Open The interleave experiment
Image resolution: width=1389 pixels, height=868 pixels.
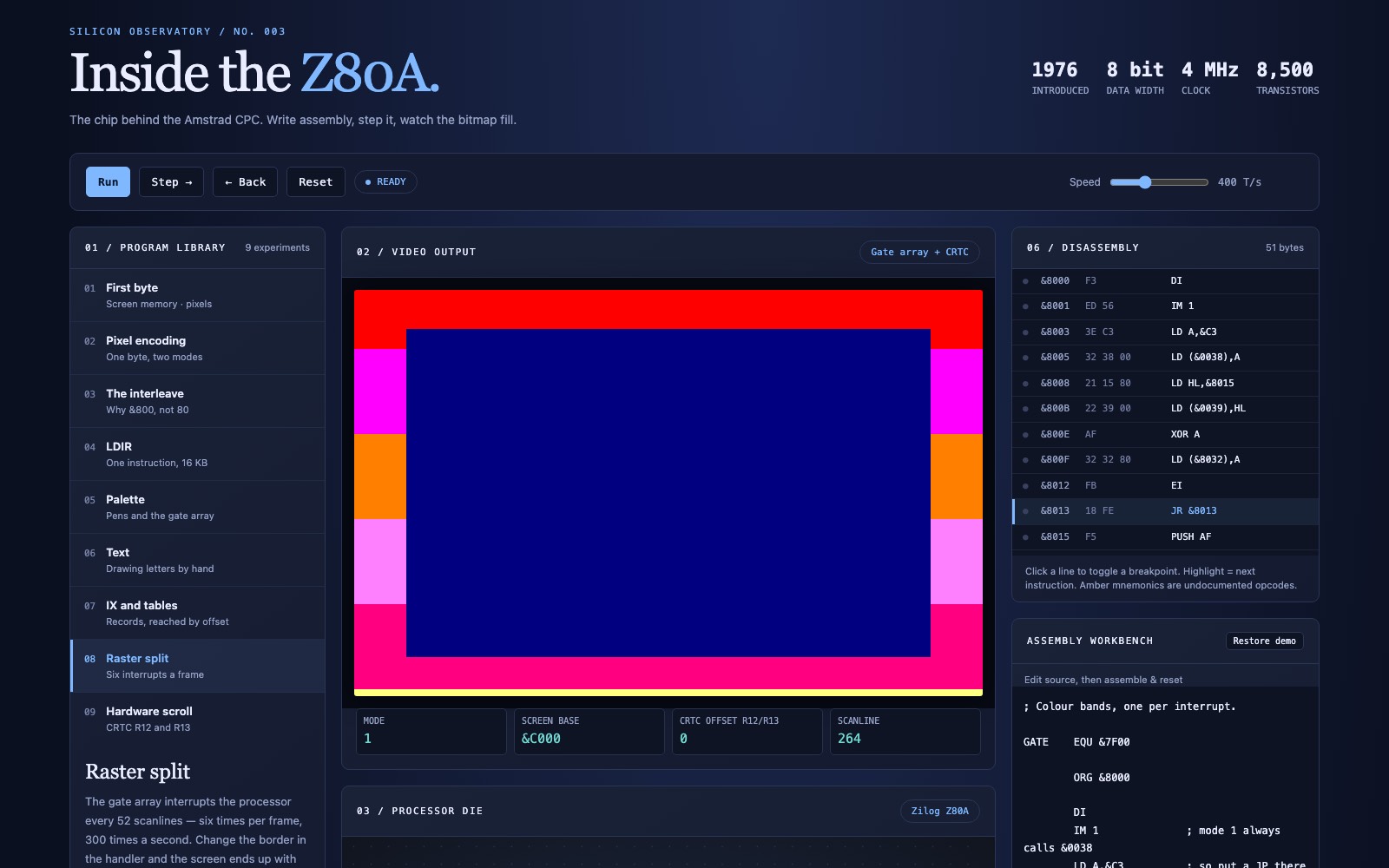coord(198,401)
